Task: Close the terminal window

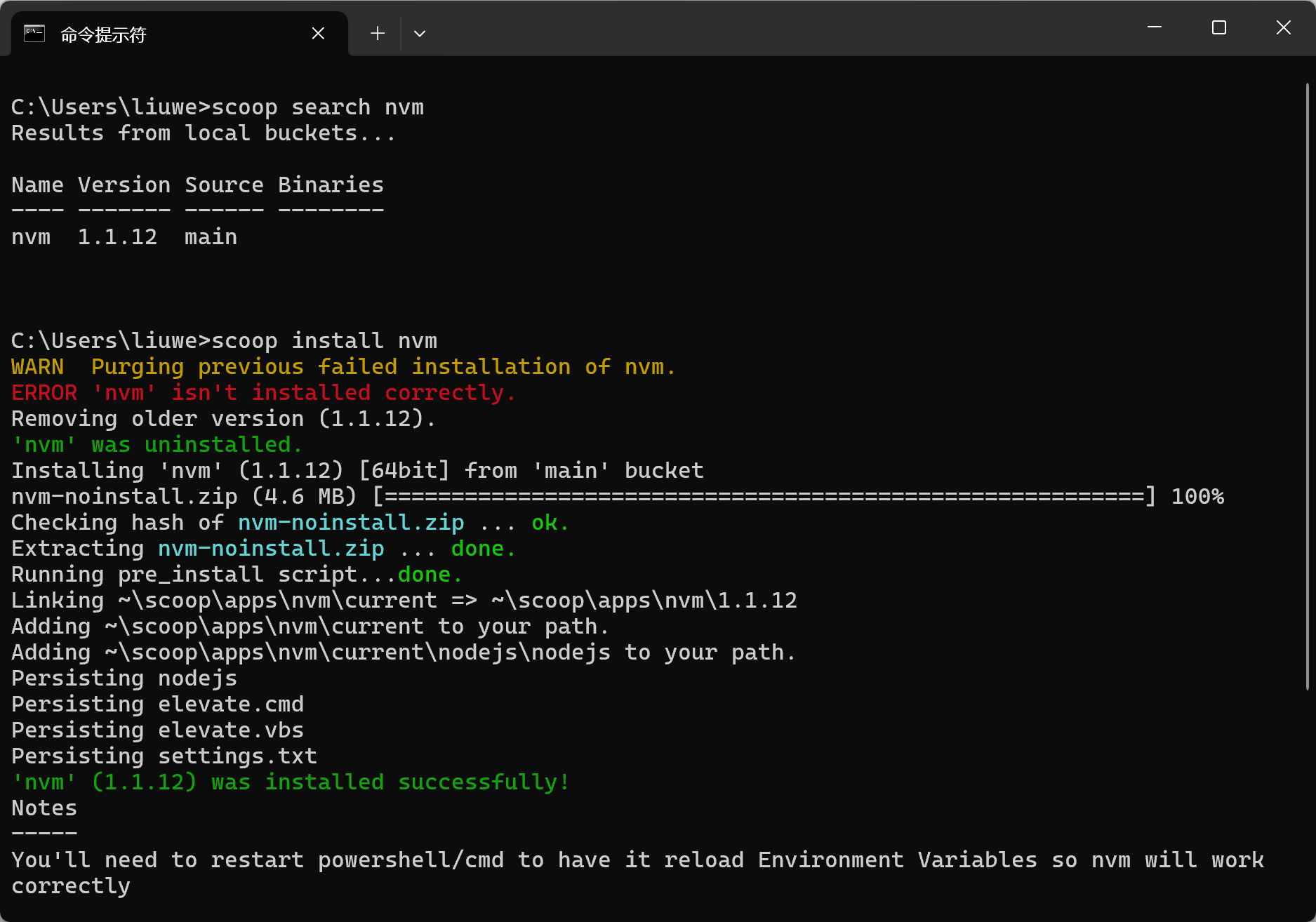Action: tap(1283, 27)
